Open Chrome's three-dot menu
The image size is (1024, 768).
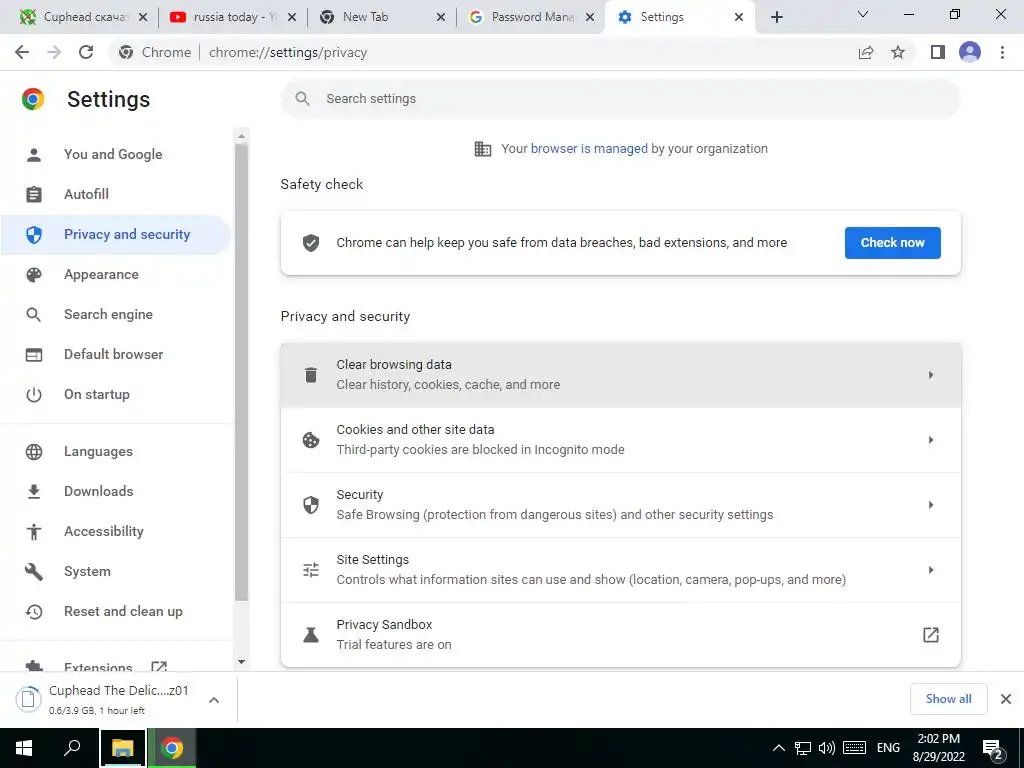tap(1002, 52)
